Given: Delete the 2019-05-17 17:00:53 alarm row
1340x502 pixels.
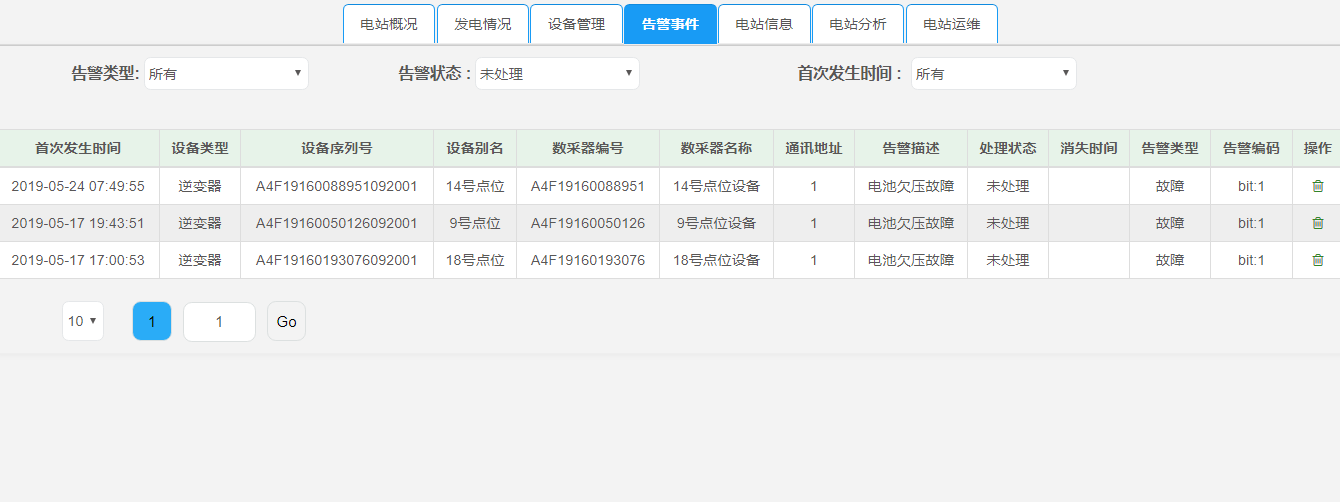Looking at the screenshot, I should click(1317, 260).
